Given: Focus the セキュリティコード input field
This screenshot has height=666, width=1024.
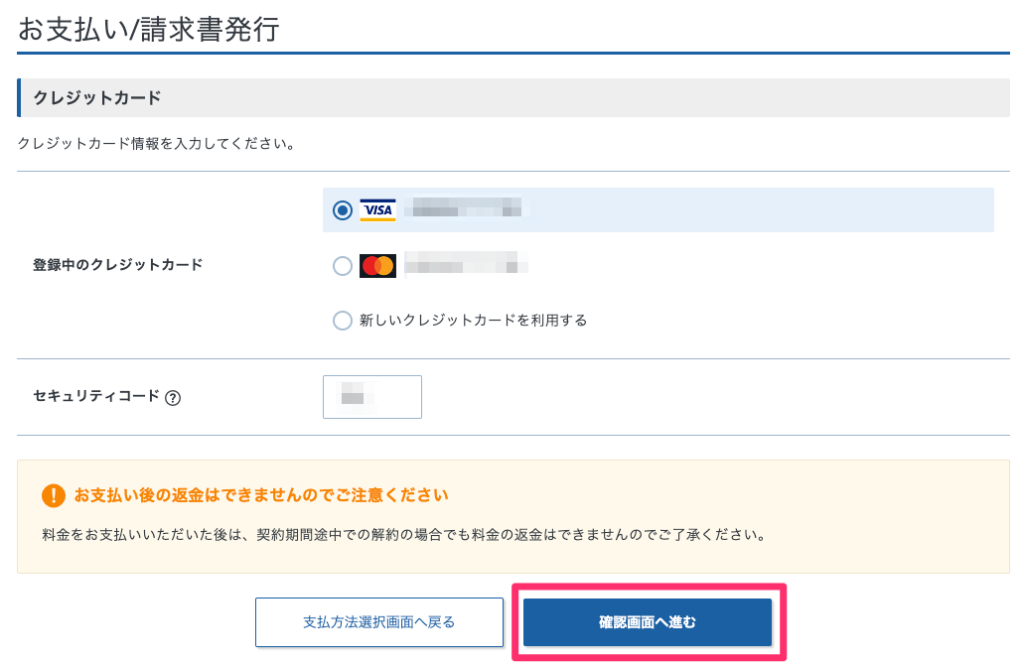Looking at the screenshot, I should pos(372,397).
